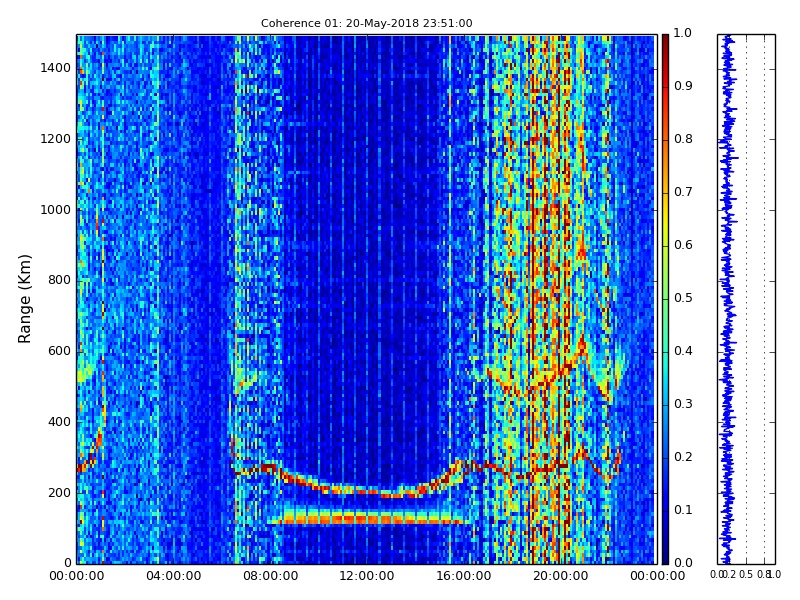Click the 0.9 colorbar tick label
800x600 pixels.
coord(683,86)
